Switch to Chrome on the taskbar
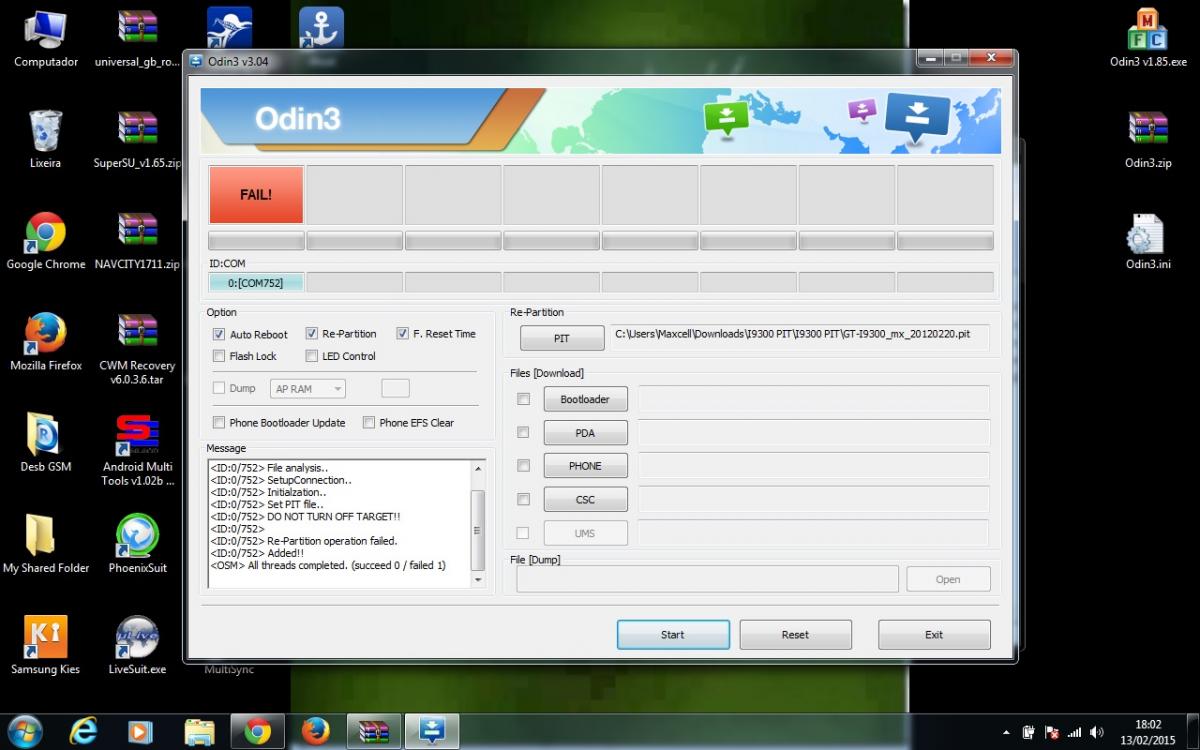This screenshot has height=750, width=1200. click(x=258, y=732)
